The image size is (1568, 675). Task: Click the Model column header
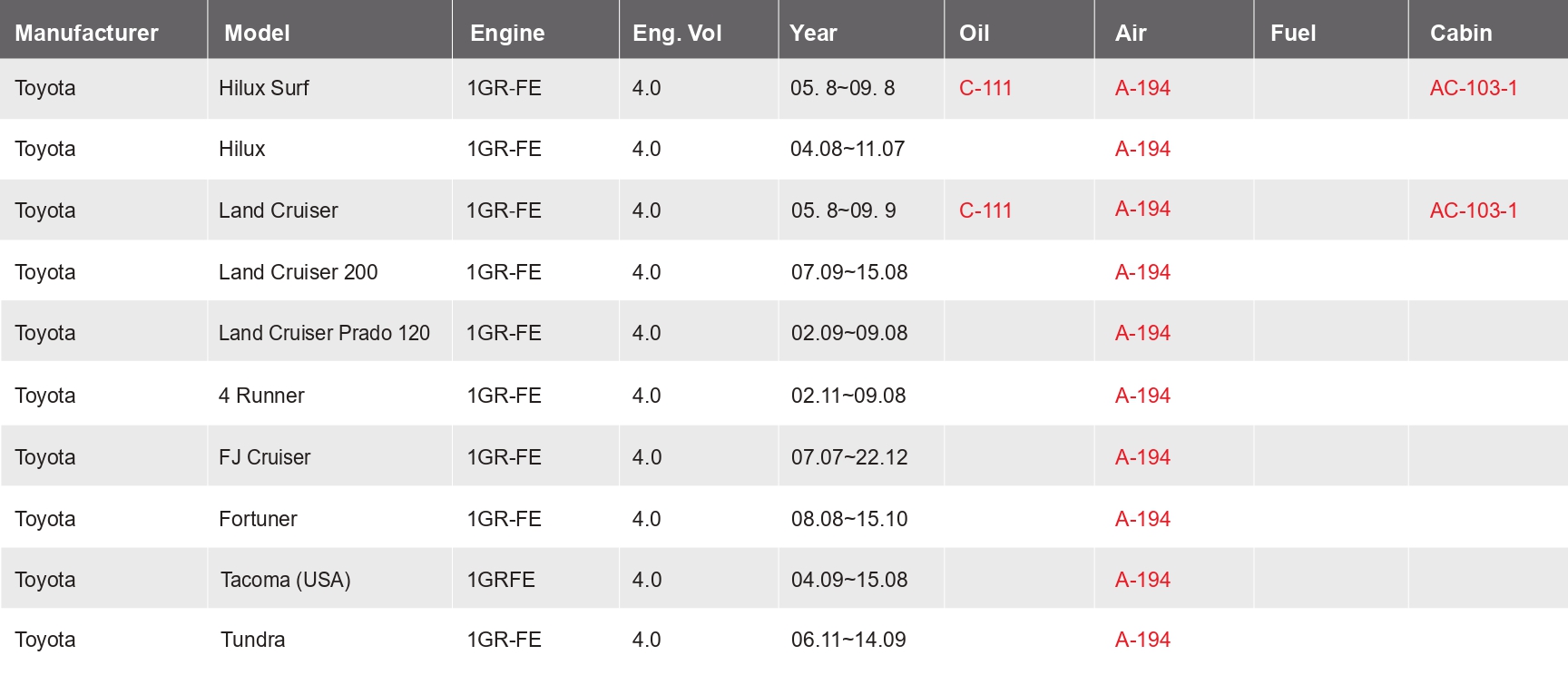257,33
